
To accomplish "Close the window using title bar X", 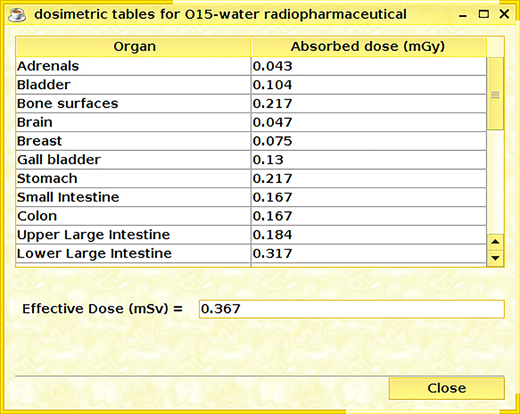I will tap(504, 14).
